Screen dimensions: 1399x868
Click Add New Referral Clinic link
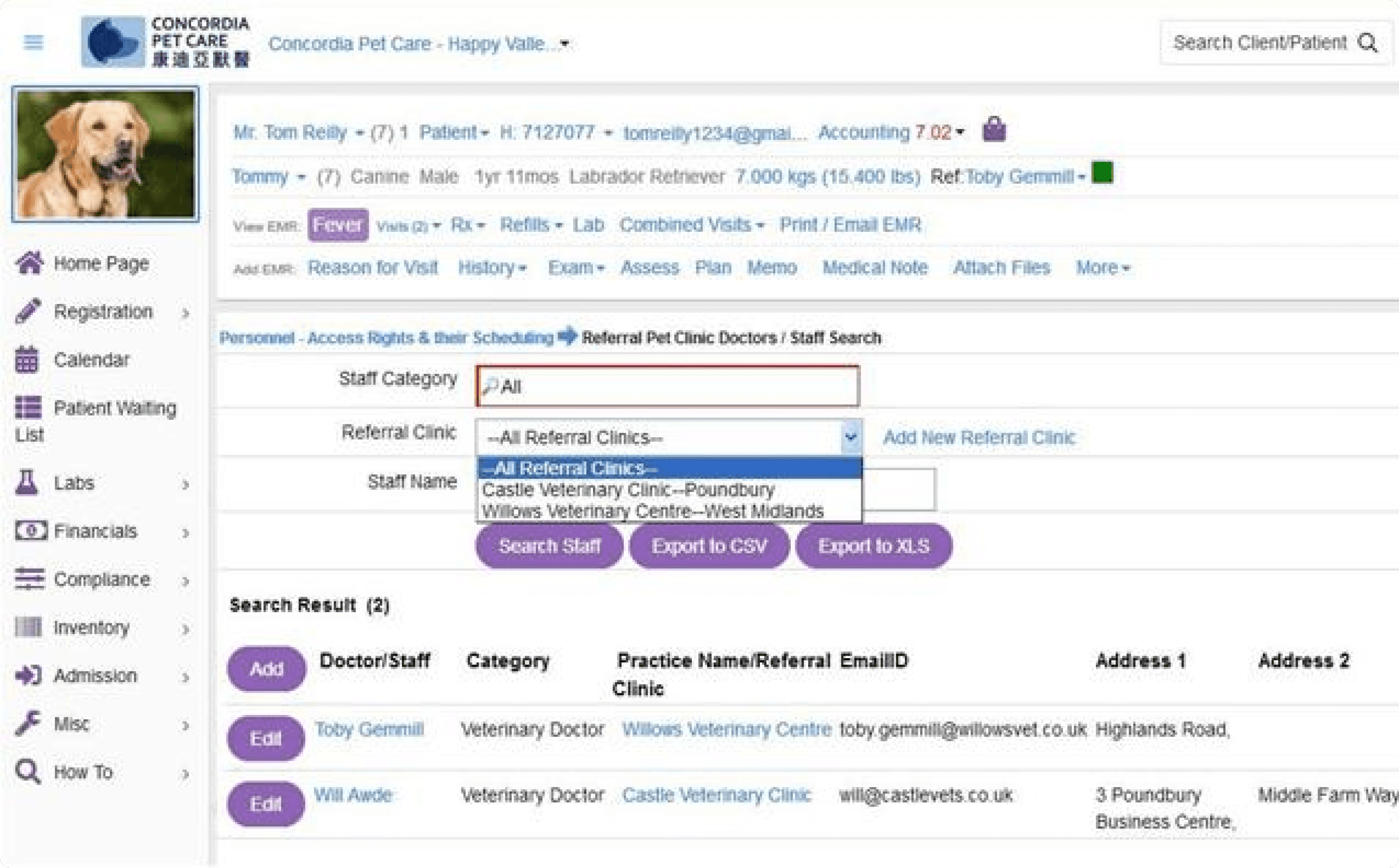(978, 438)
